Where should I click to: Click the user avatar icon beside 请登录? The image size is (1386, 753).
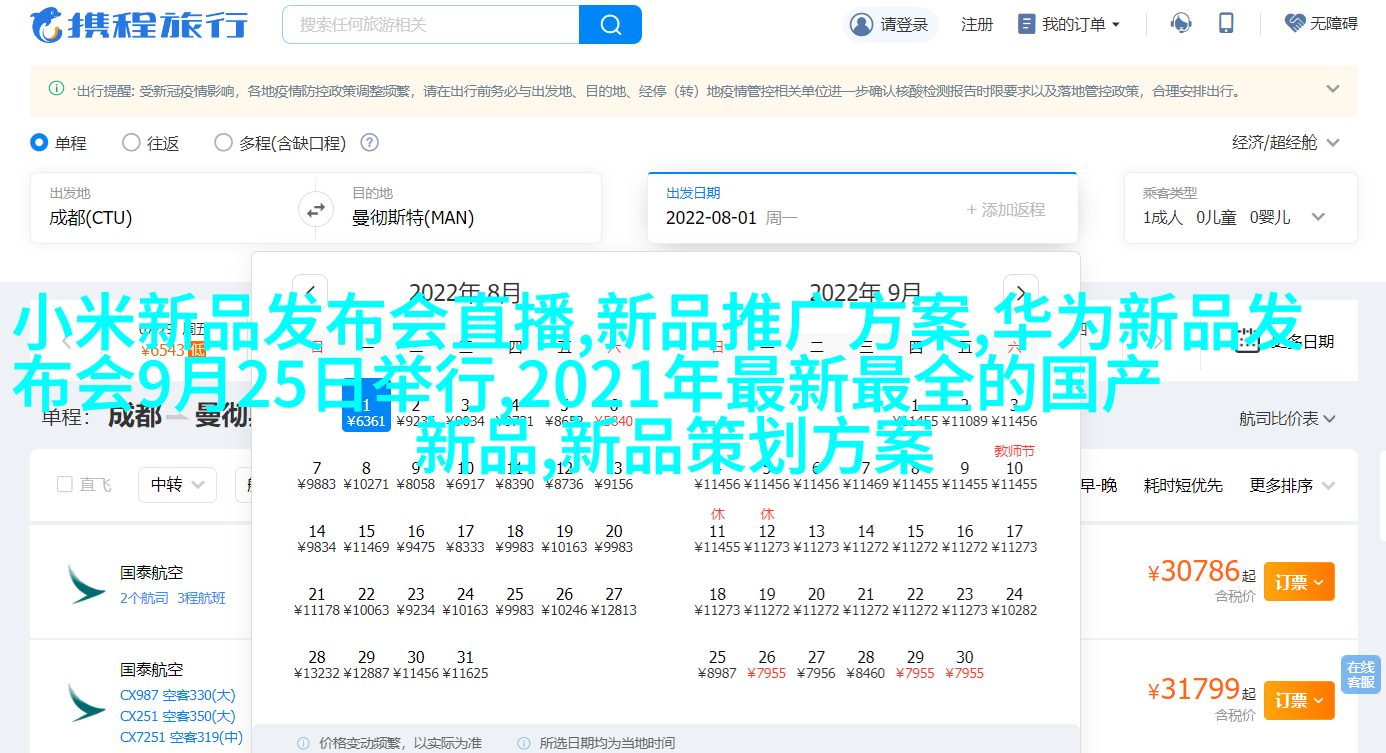point(861,24)
